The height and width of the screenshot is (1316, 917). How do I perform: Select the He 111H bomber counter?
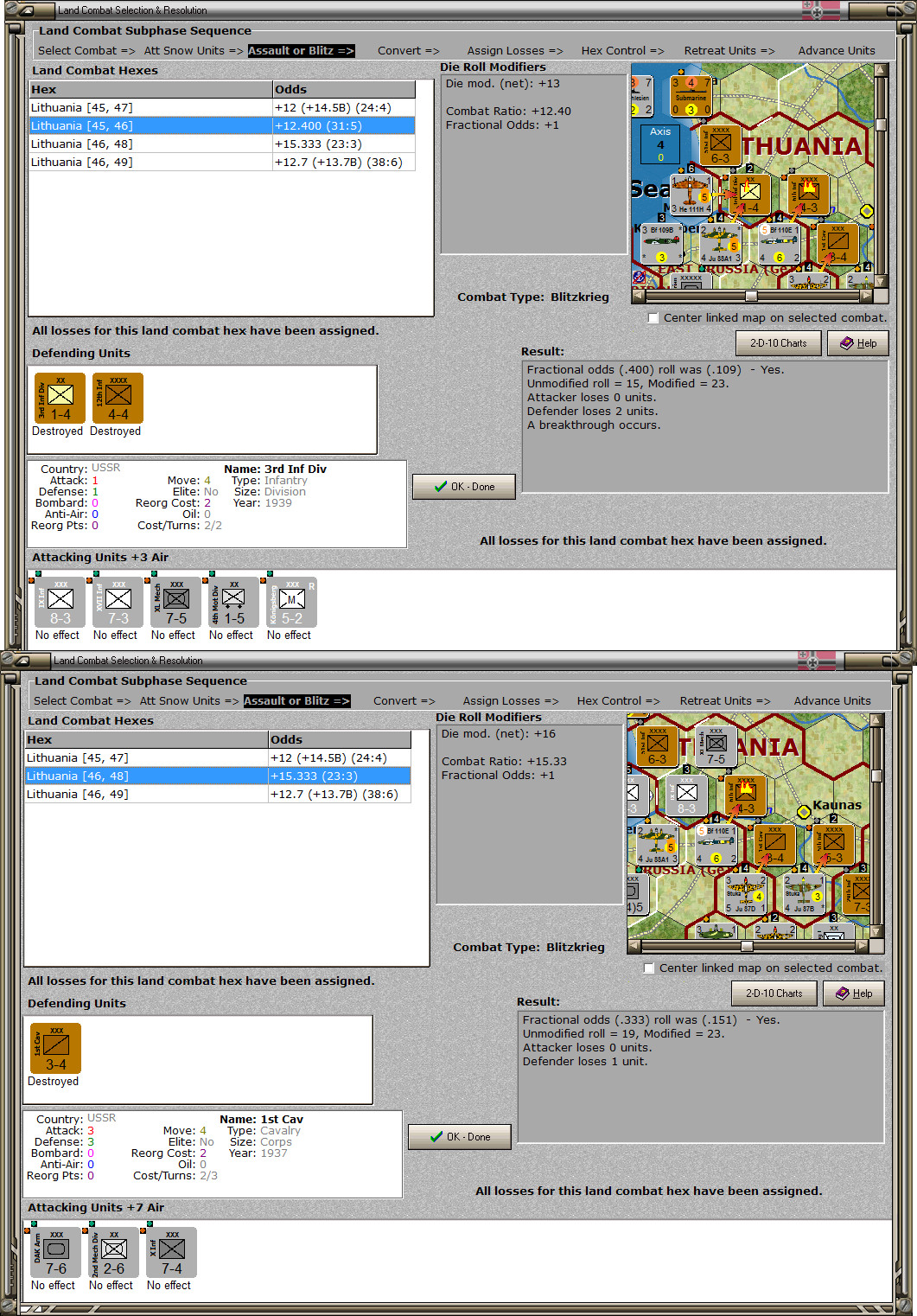click(x=691, y=194)
